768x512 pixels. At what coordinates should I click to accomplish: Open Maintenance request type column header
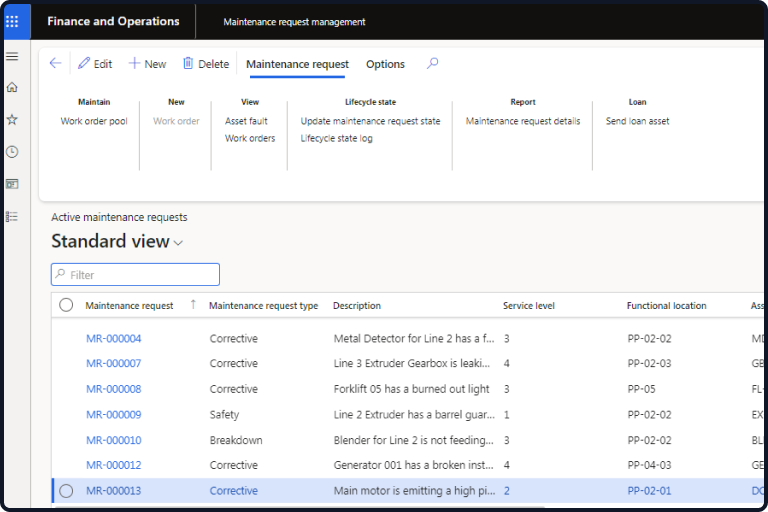click(264, 306)
